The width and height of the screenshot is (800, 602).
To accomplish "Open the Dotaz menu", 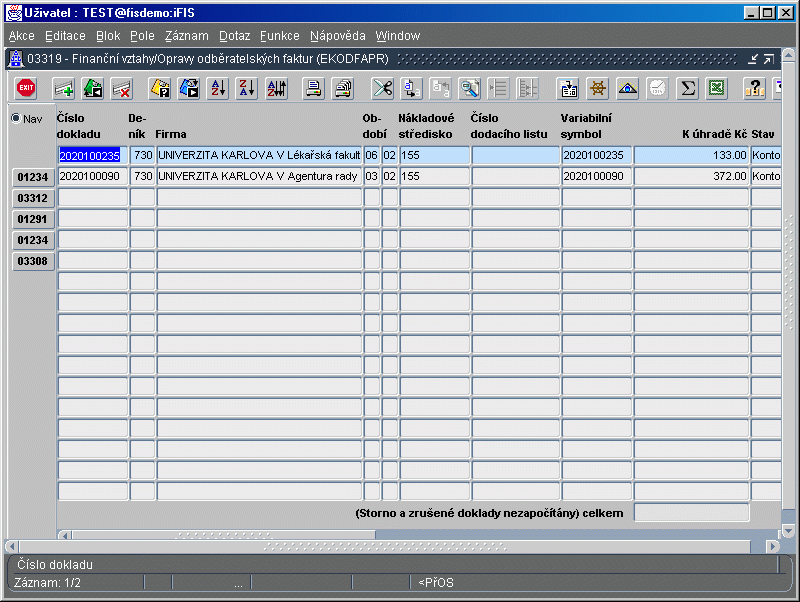I will (235, 36).
